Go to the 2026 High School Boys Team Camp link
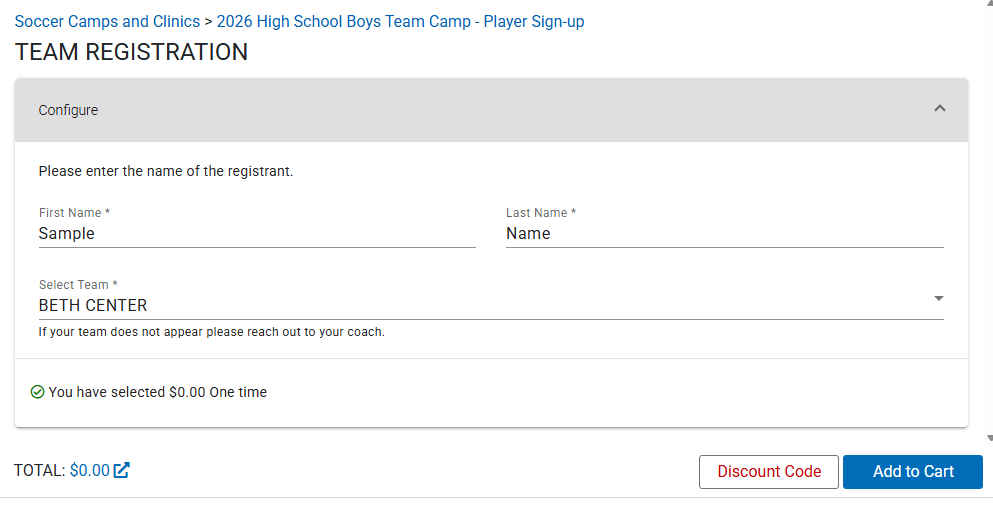 [400, 21]
